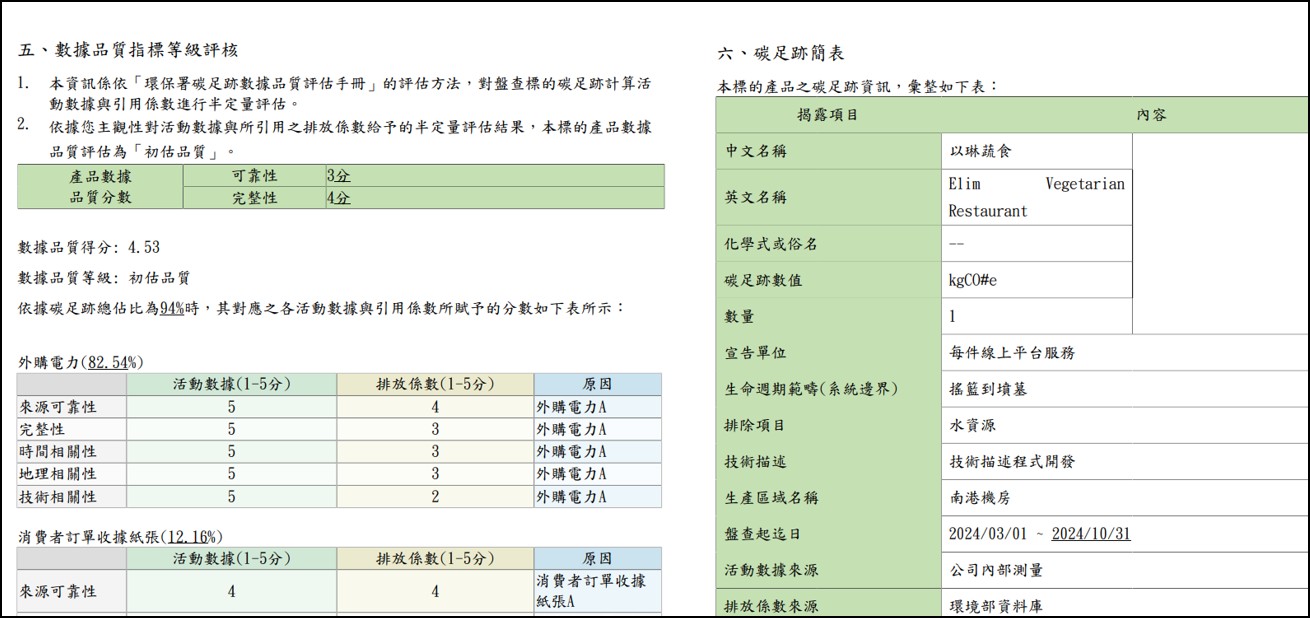Click the underlined 82.54% next to 外購電力
1310x618 pixels.
coord(114,362)
